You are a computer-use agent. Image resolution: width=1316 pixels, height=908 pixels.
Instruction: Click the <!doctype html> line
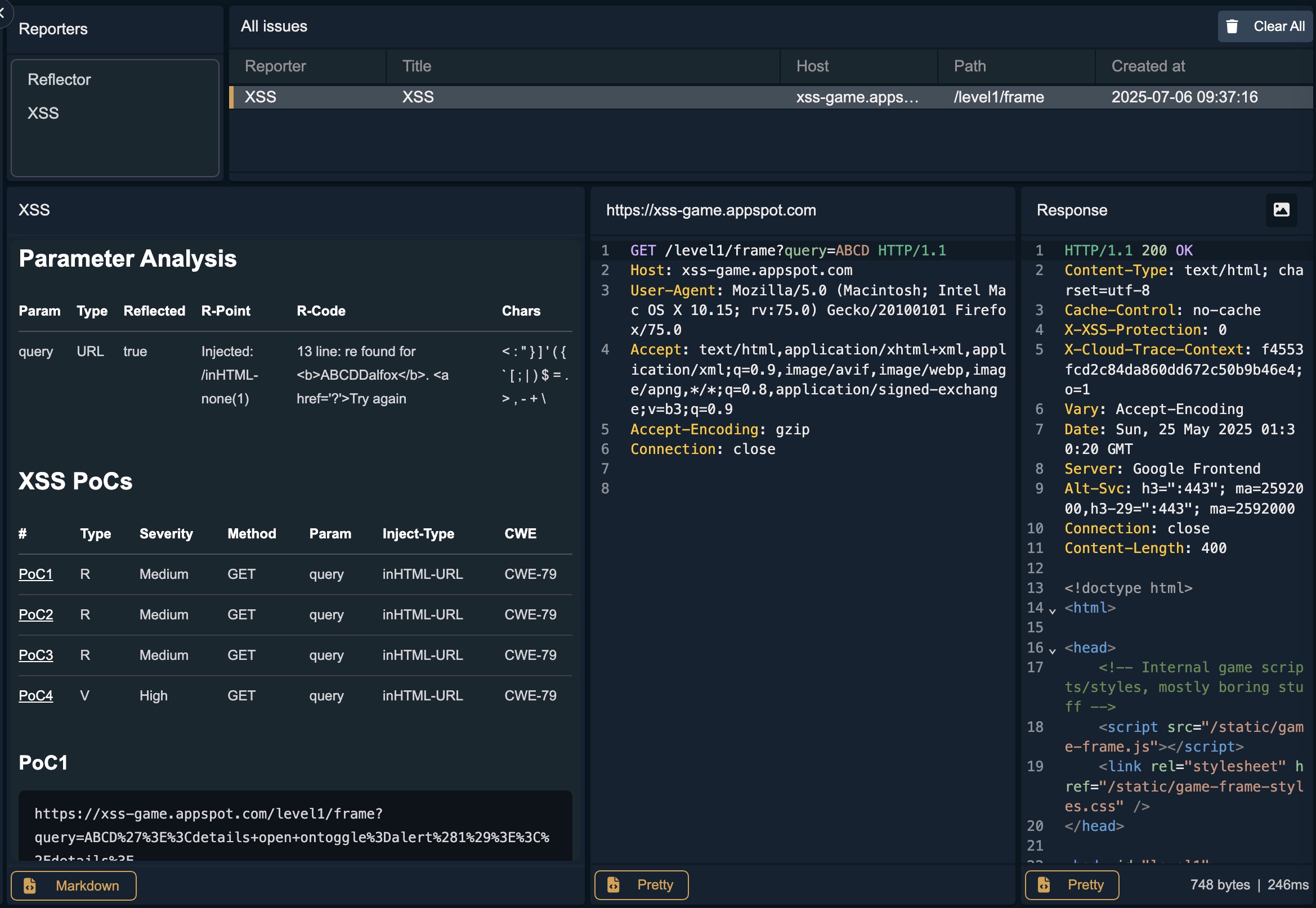pos(1128,588)
